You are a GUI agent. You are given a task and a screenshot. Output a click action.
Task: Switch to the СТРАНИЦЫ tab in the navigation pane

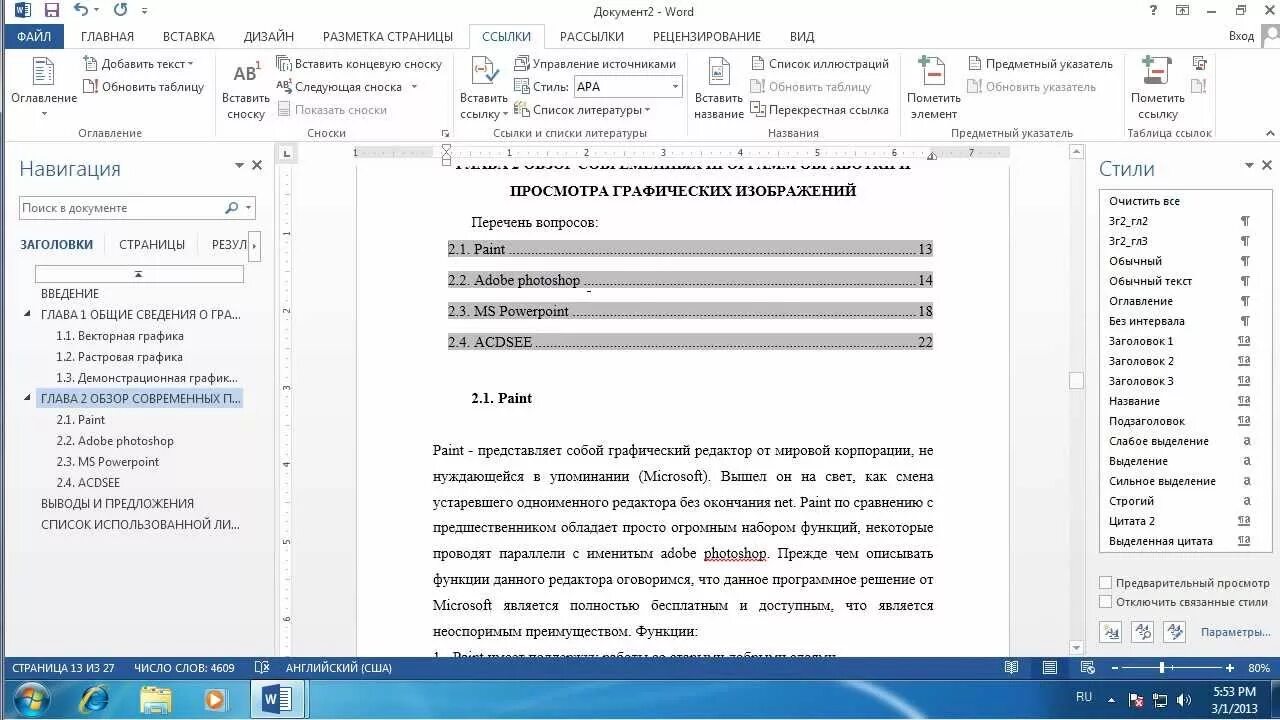click(x=152, y=244)
